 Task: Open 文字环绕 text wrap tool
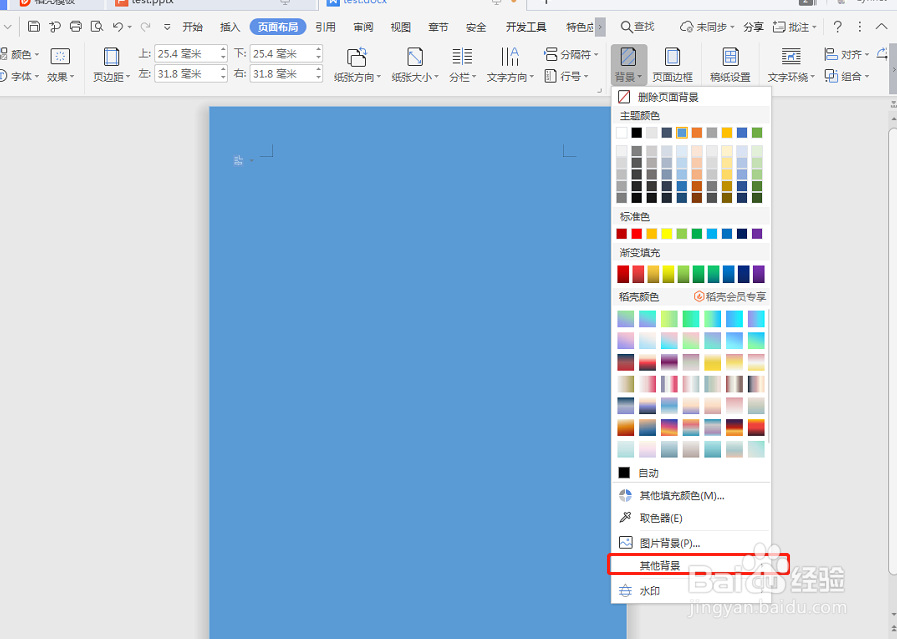[791, 65]
